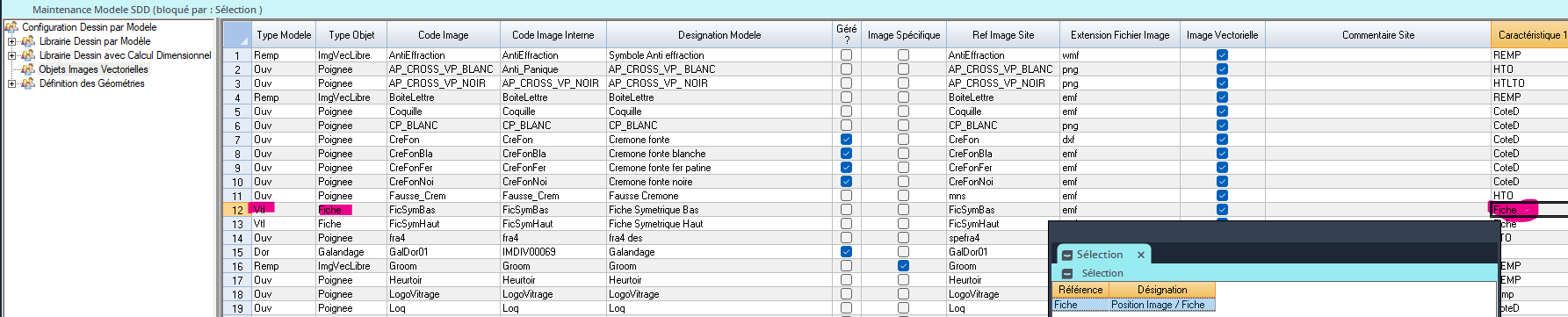Click 'IMDIV00069' Code Image Interne cell

pyautogui.click(x=553, y=252)
